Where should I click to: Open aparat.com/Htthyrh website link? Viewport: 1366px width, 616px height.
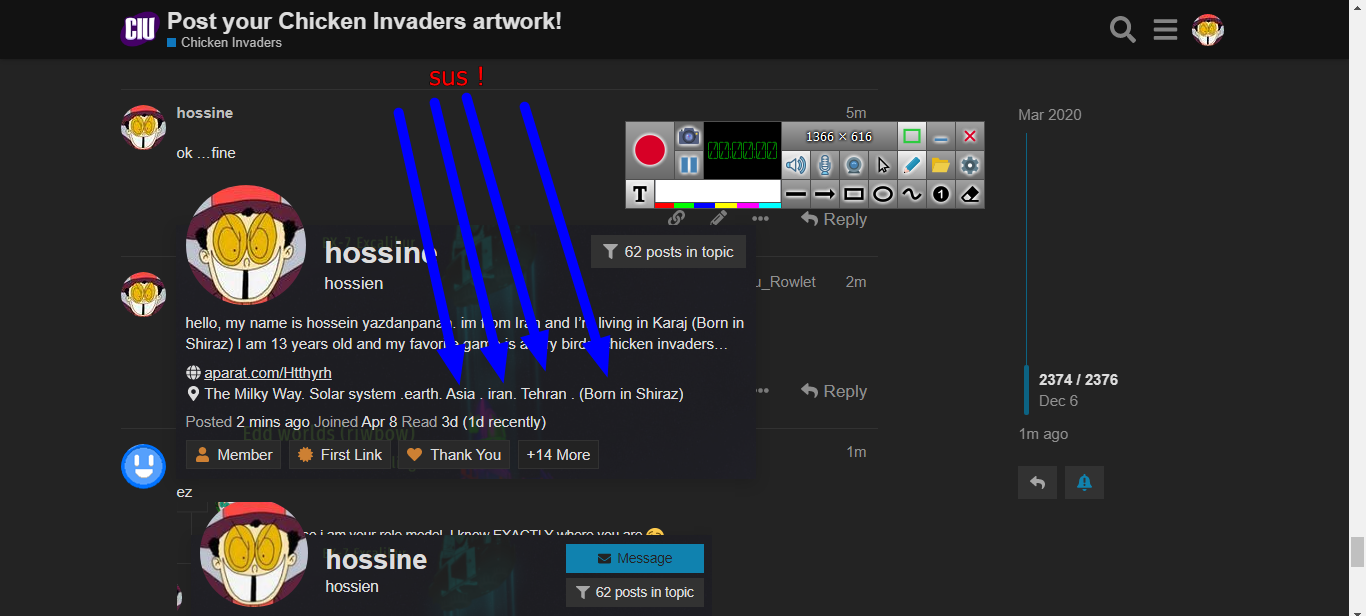coord(267,373)
